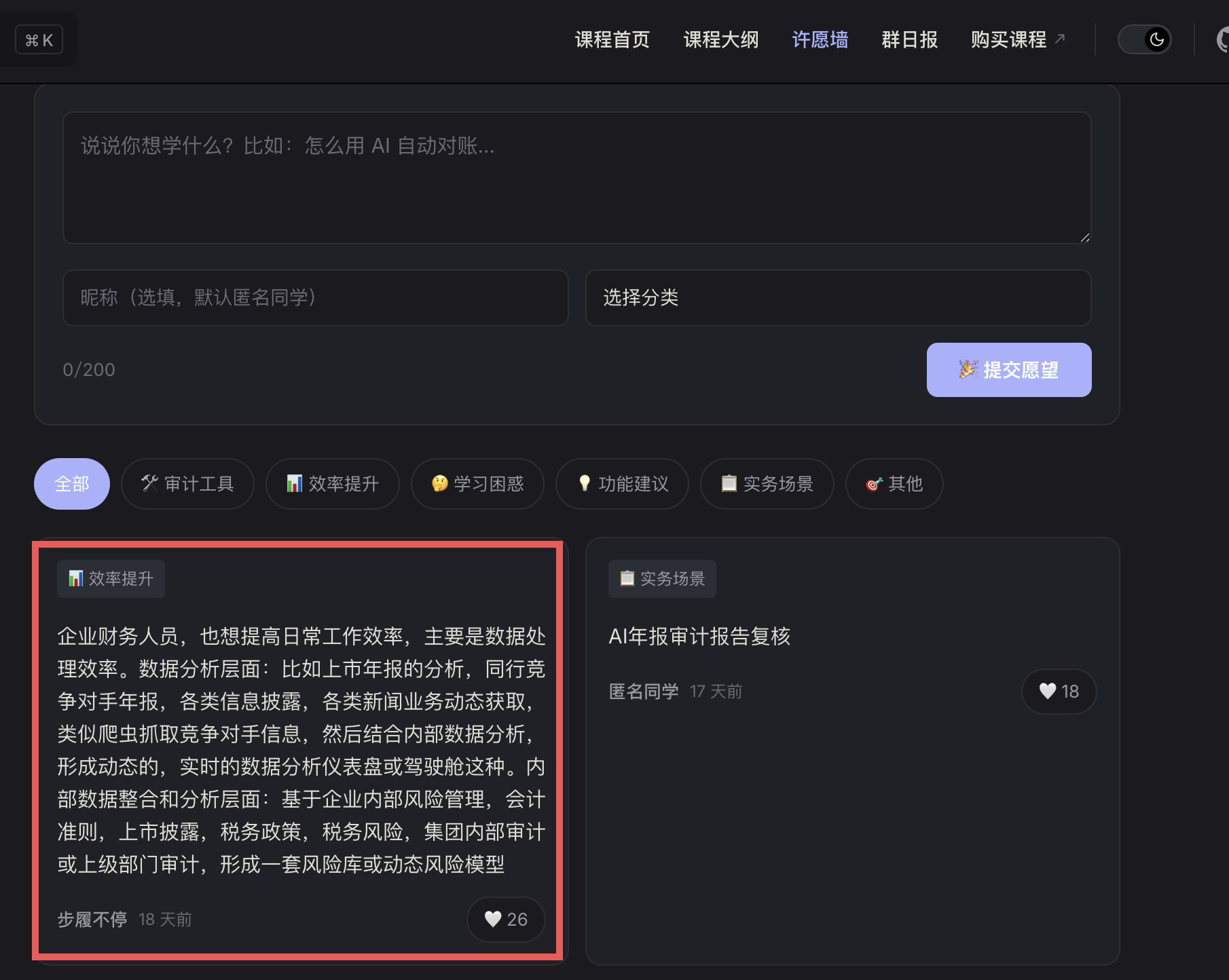This screenshot has height=980, width=1229.
Task: Click the 18 天前 timestamp
Action: [x=165, y=920]
